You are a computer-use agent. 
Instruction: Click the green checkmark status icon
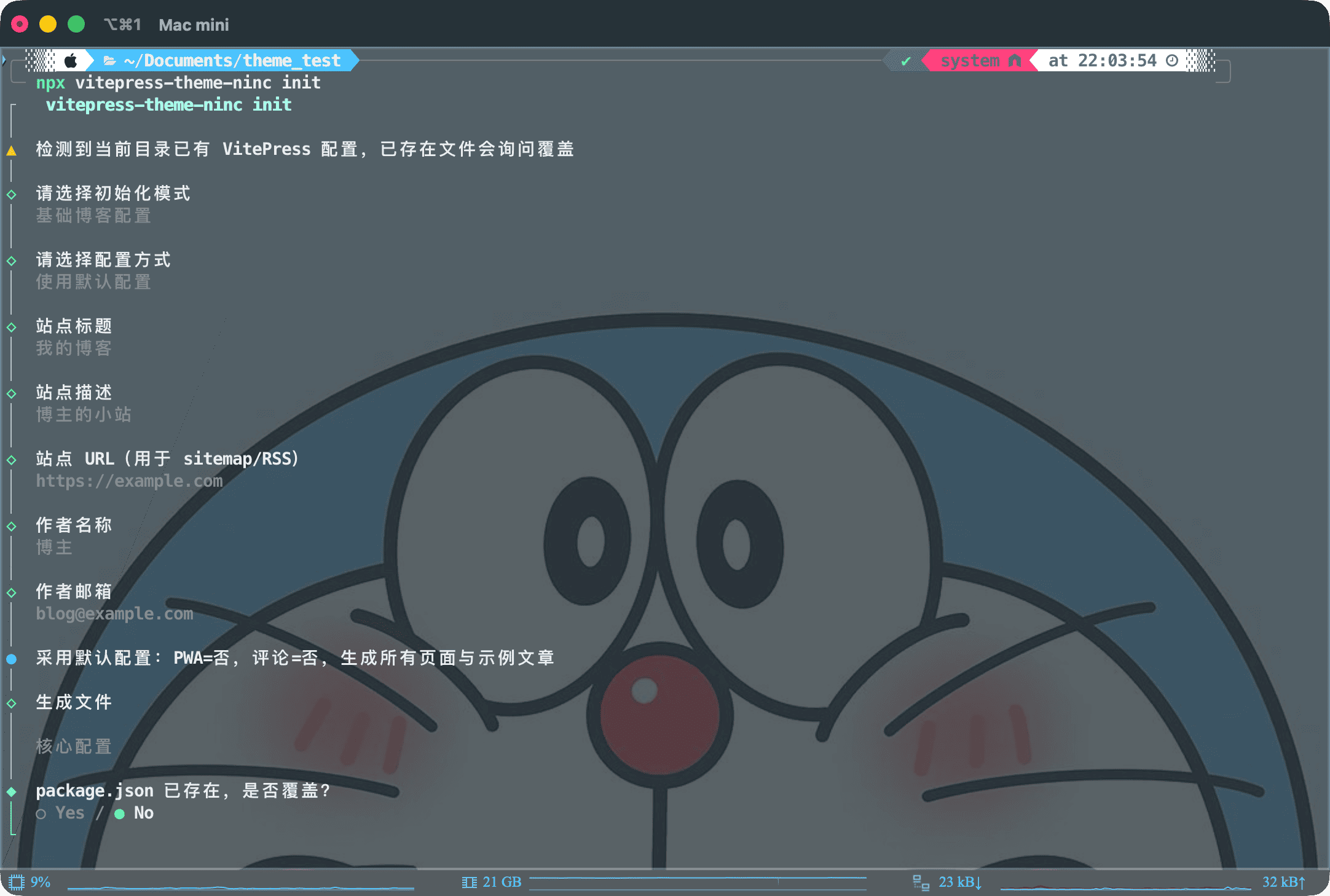[x=905, y=61]
